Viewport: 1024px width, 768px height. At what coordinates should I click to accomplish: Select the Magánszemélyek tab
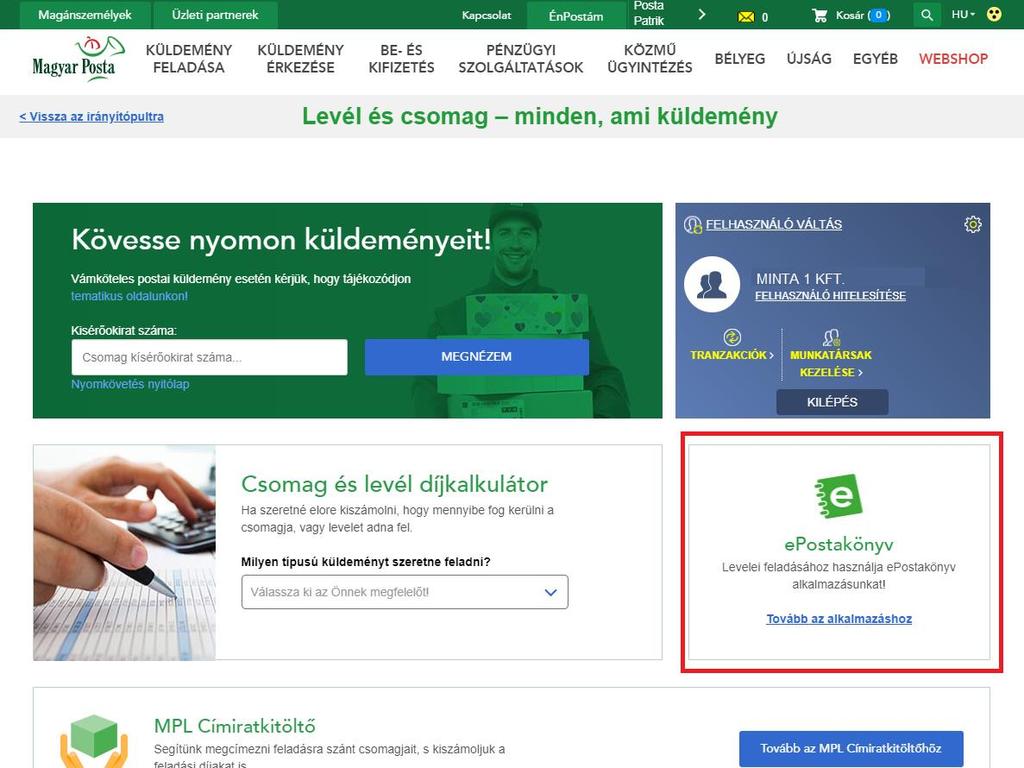(85, 15)
